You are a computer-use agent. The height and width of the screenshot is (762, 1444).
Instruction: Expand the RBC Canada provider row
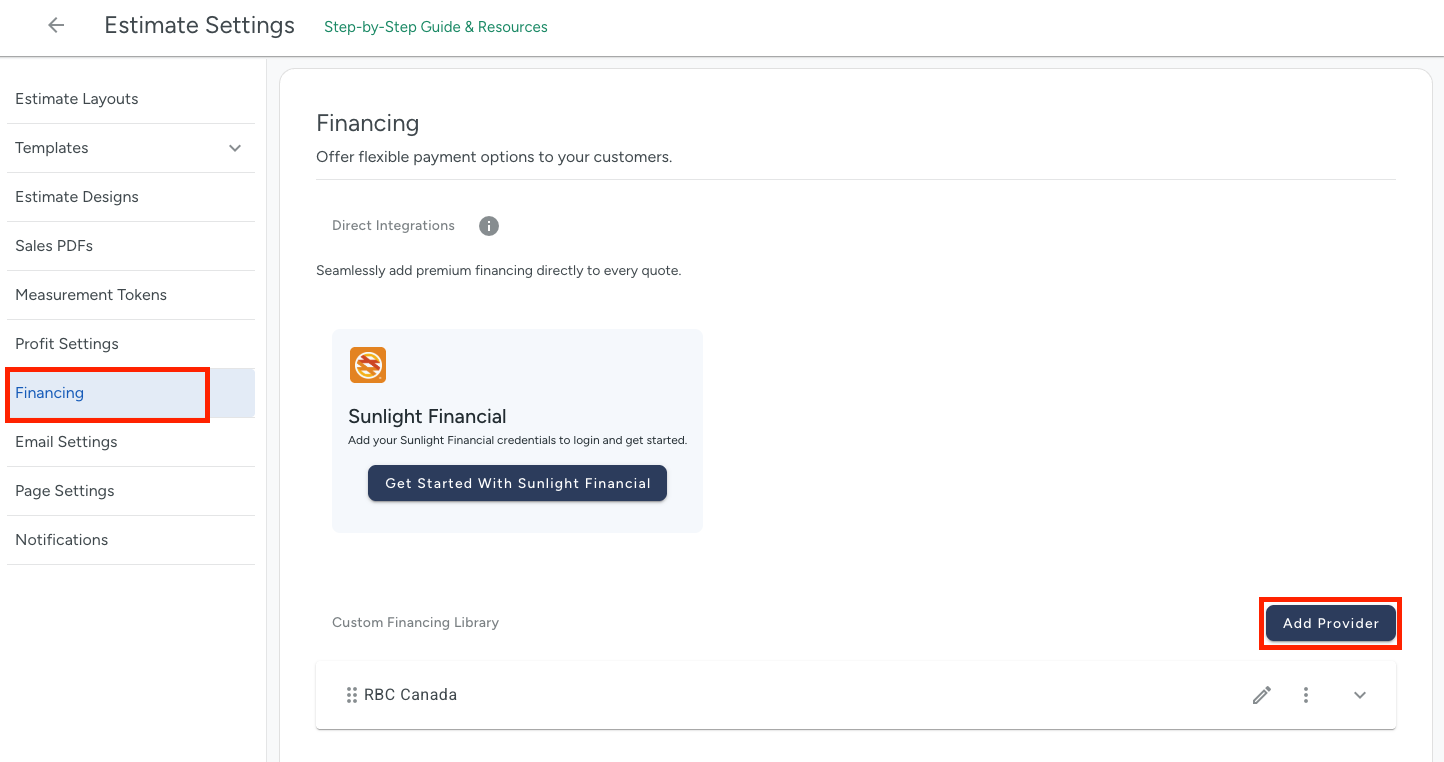tap(1360, 695)
